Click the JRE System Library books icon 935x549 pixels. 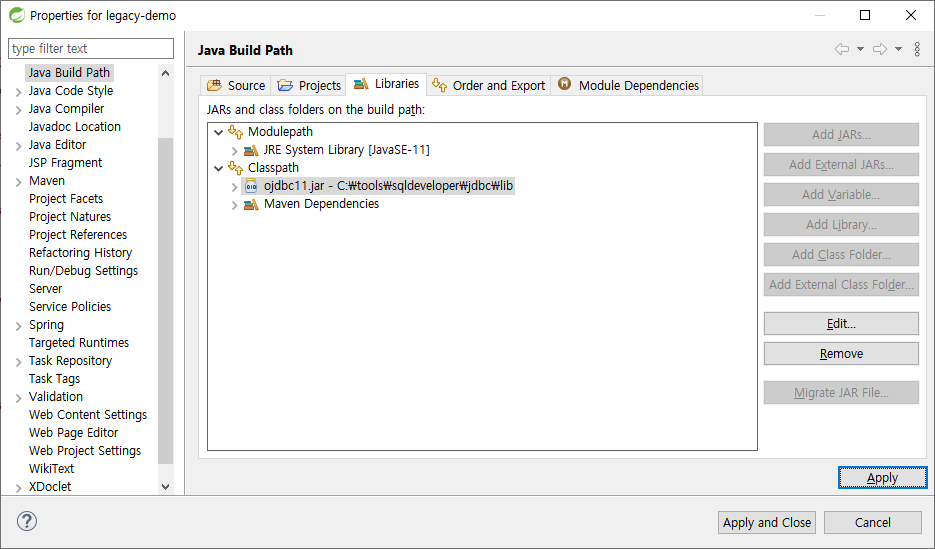(x=251, y=150)
